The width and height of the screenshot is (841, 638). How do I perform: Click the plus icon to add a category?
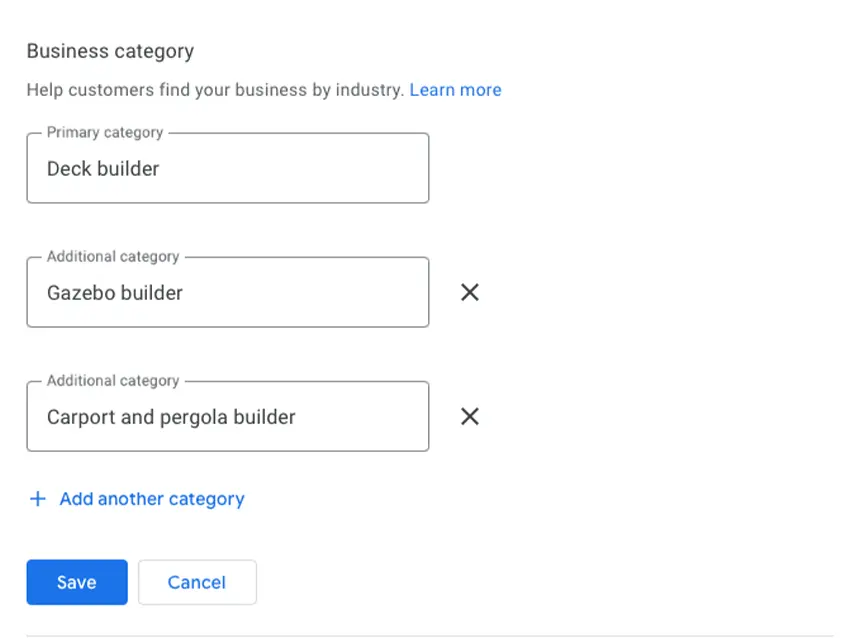(38, 499)
